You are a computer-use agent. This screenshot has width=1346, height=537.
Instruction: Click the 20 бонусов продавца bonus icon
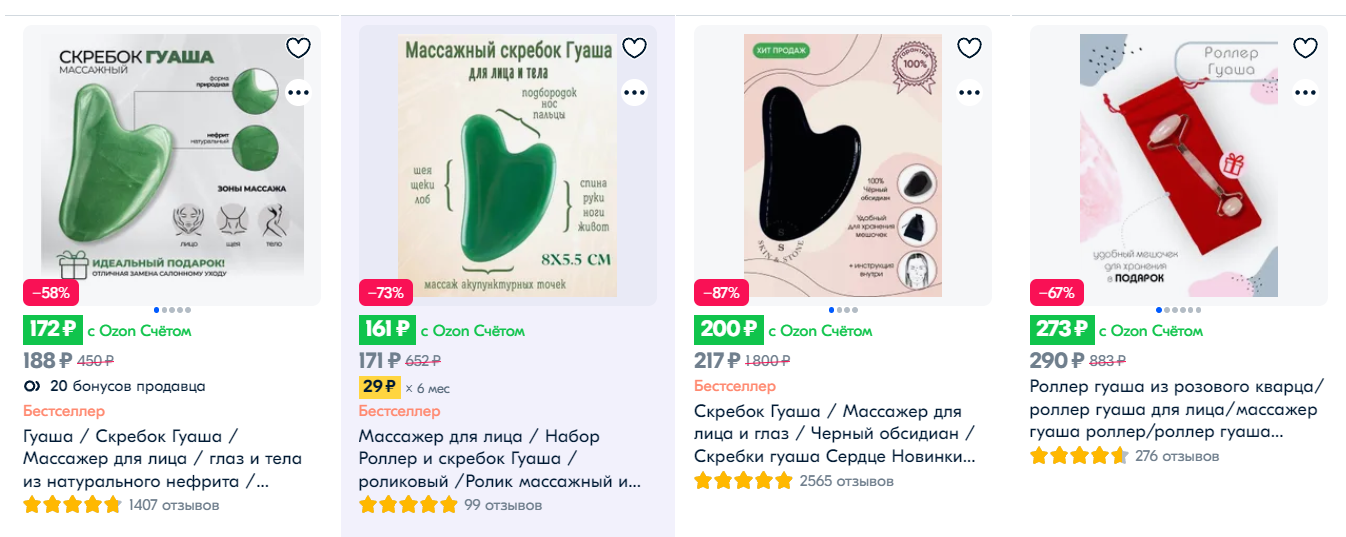[32, 386]
